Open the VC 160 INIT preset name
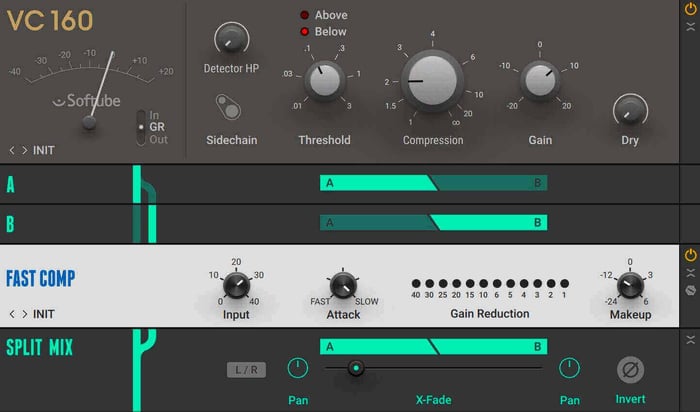Screen dimensions: 700x412 [x=44, y=150]
